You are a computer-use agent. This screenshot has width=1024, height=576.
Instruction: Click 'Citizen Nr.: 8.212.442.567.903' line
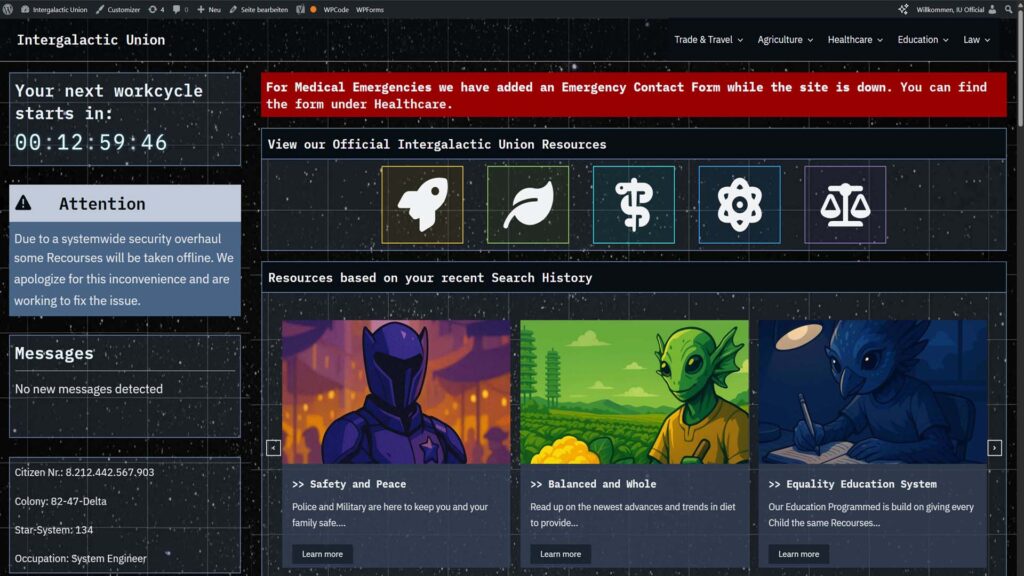coord(84,472)
